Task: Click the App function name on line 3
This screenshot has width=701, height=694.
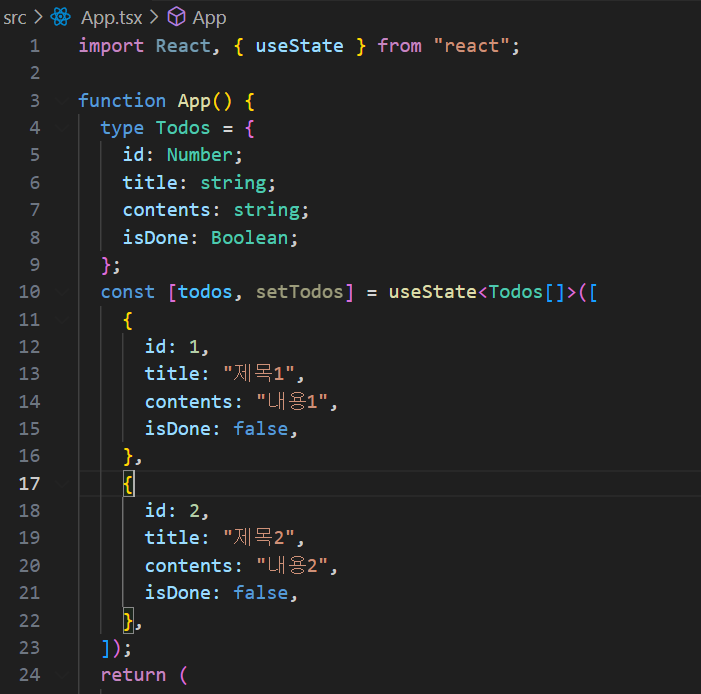Action: click(194, 102)
